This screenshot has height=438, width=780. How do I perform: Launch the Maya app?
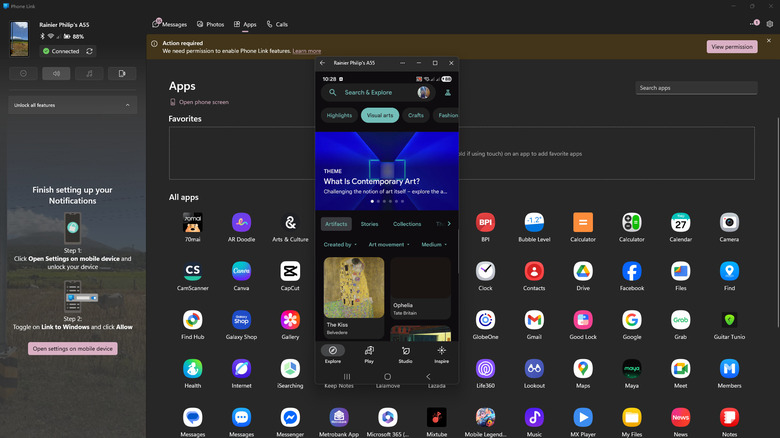pyautogui.click(x=631, y=369)
